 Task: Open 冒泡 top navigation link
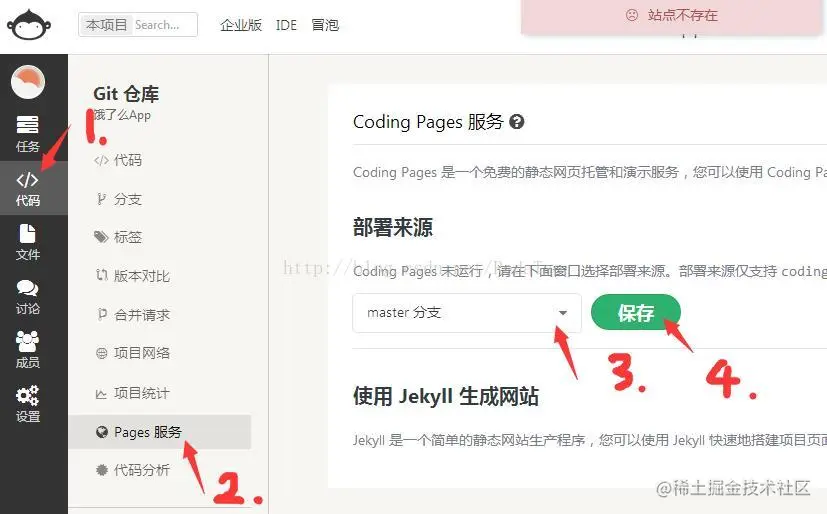pyautogui.click(x=325, y=25)
